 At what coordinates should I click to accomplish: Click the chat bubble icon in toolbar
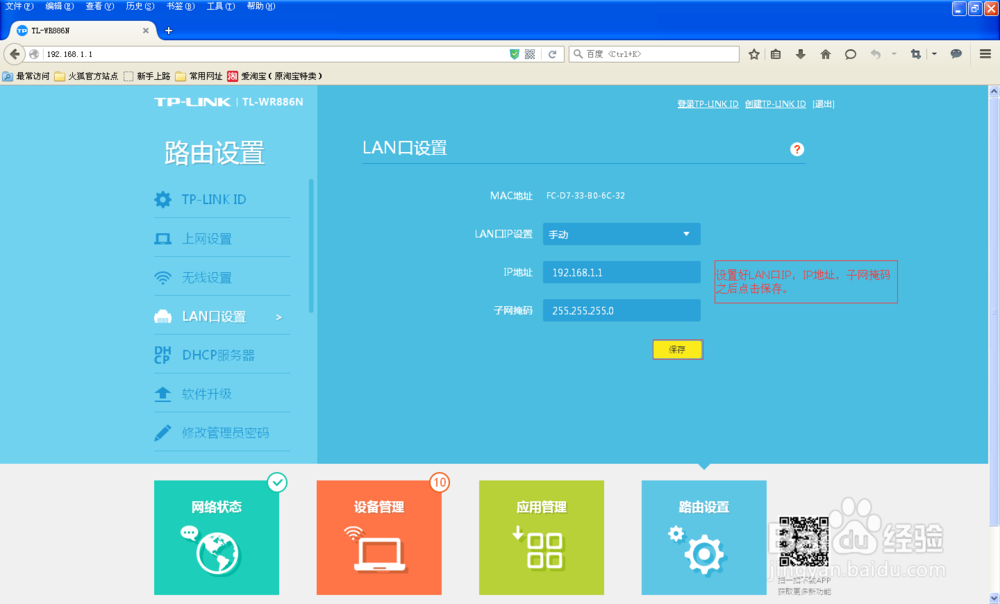[x=850, y=54]
